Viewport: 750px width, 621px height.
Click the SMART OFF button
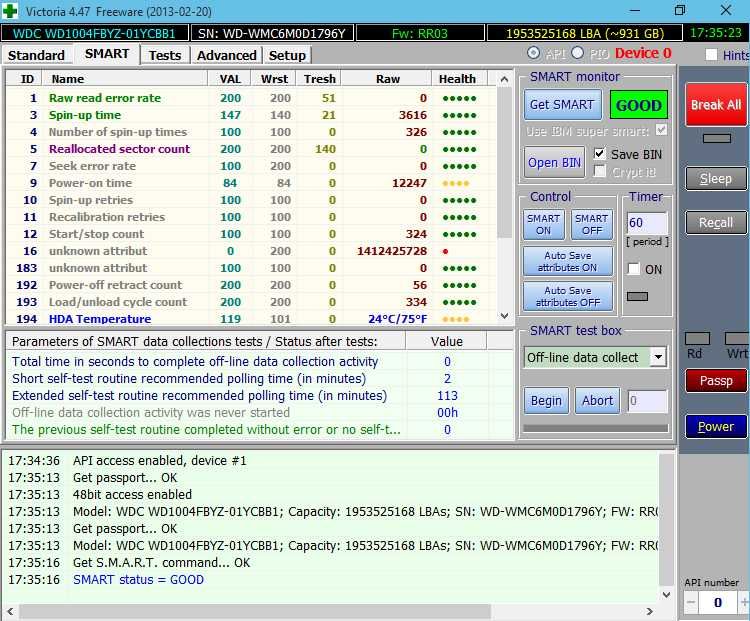(x=591, y=225)
